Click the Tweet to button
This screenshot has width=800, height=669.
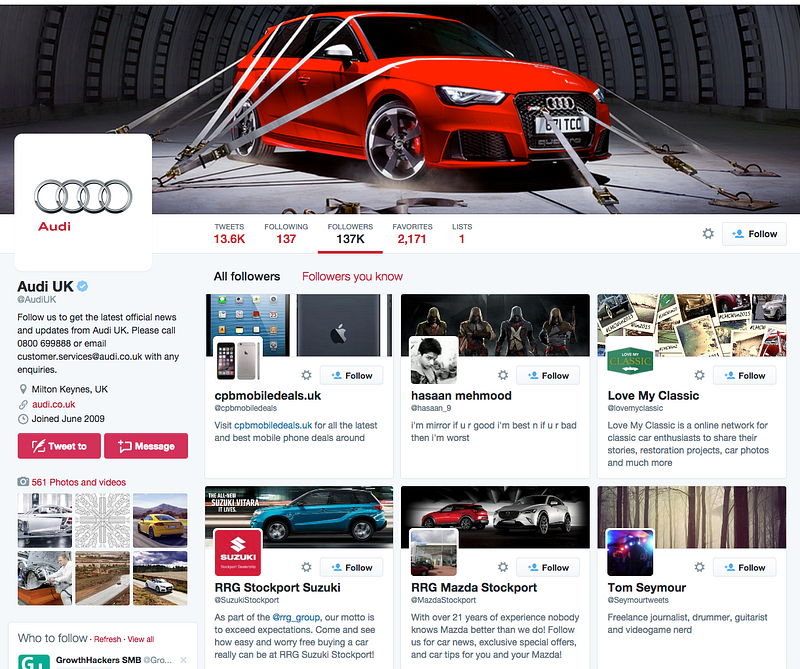[59, 446]
